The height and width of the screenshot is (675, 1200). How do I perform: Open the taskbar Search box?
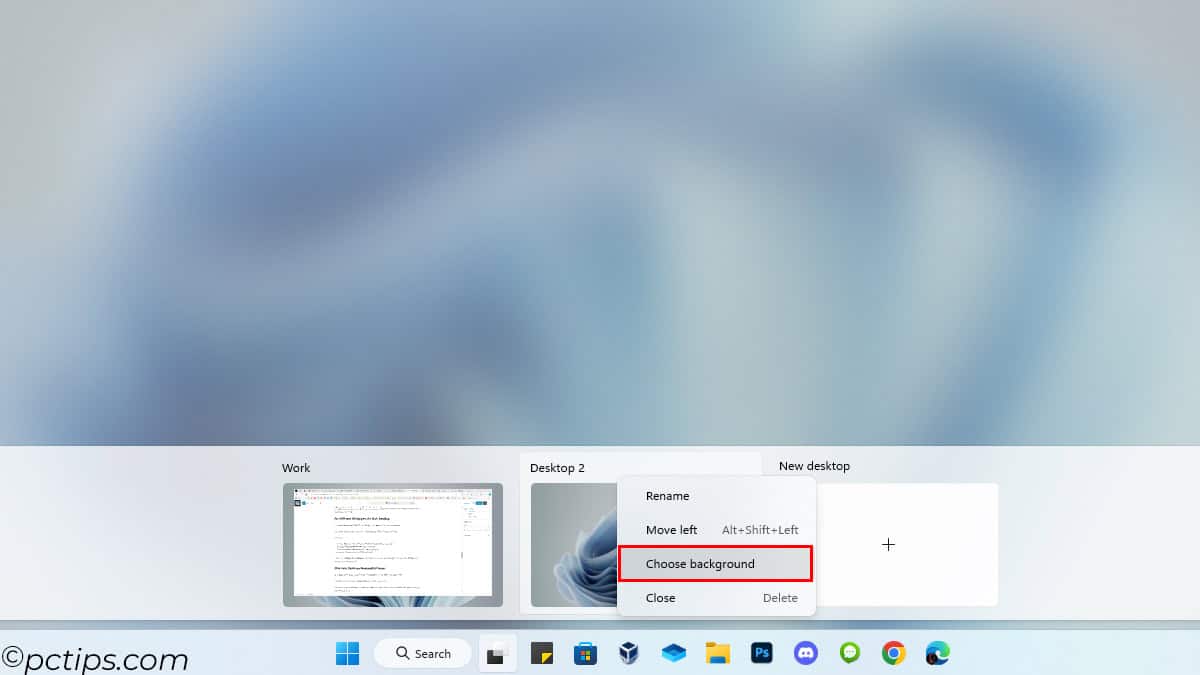pos(422,653)
